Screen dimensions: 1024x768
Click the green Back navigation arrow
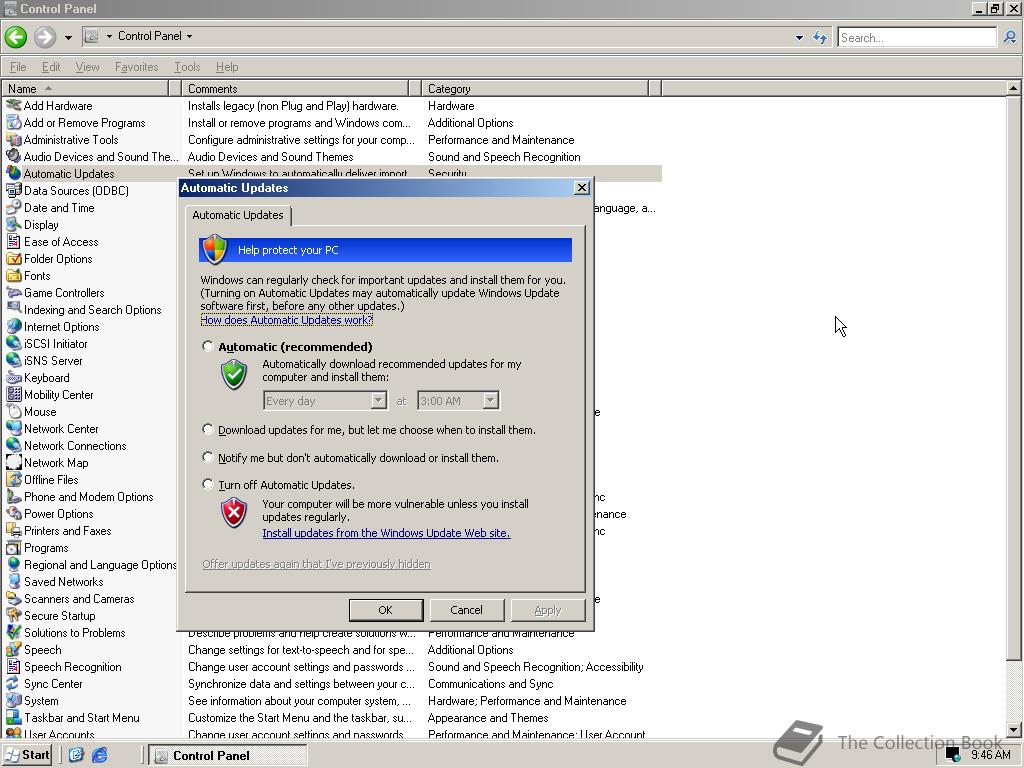16,37
